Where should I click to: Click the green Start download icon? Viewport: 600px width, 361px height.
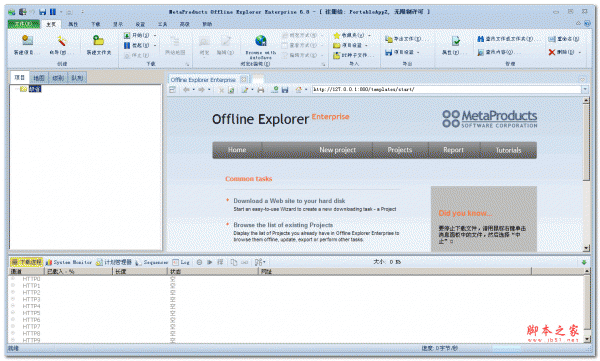tap(127, 35)
